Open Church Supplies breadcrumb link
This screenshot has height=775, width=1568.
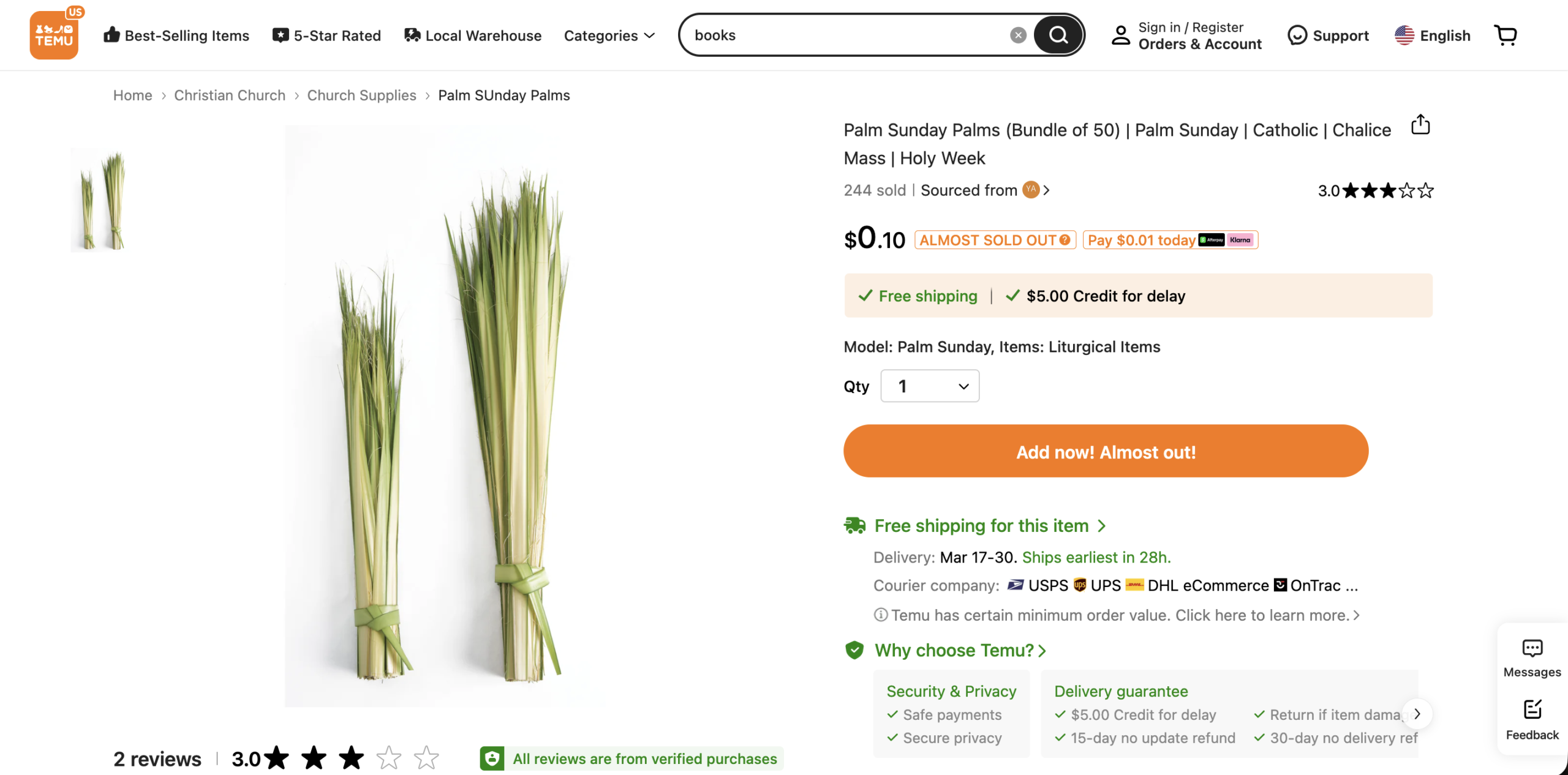[361, 95]
